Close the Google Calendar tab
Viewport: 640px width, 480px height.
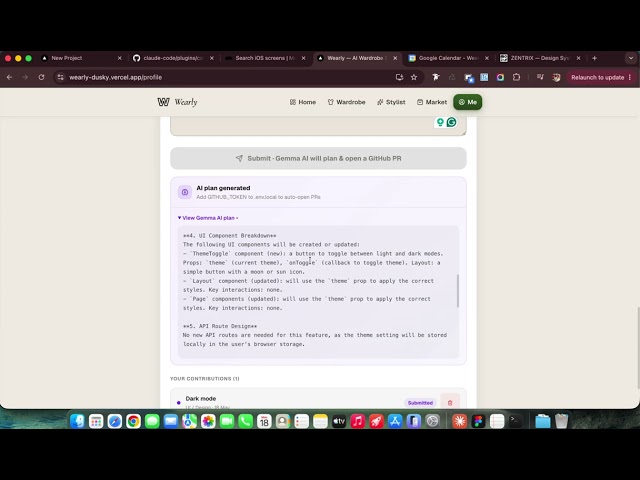click(x=487, y=58)
